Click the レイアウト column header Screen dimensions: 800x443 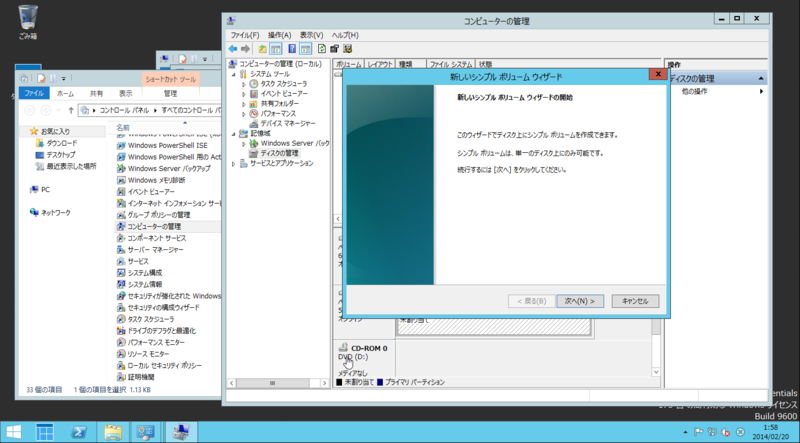380,64
